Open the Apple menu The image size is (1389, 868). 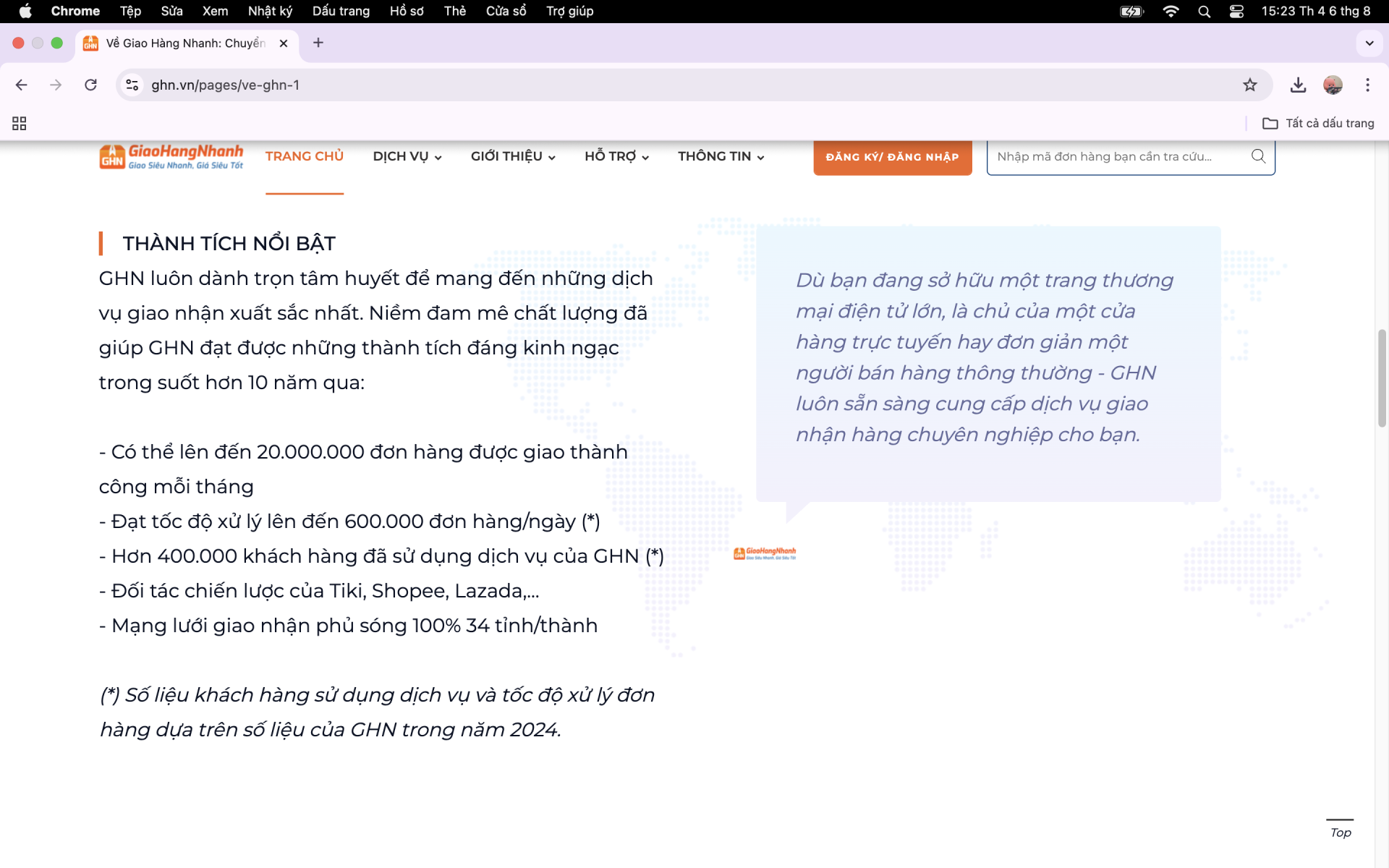coord(25,11)
